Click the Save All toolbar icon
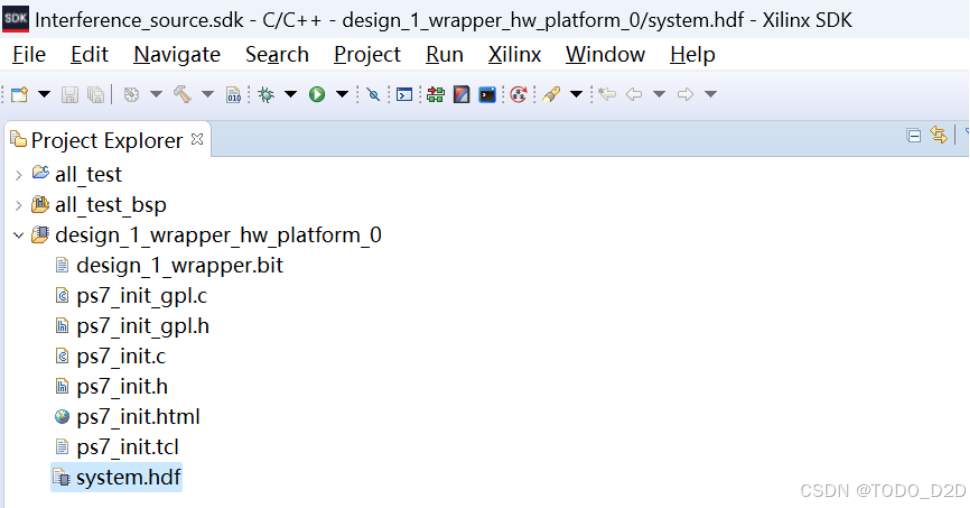The image size is (970, 508). 95,95
